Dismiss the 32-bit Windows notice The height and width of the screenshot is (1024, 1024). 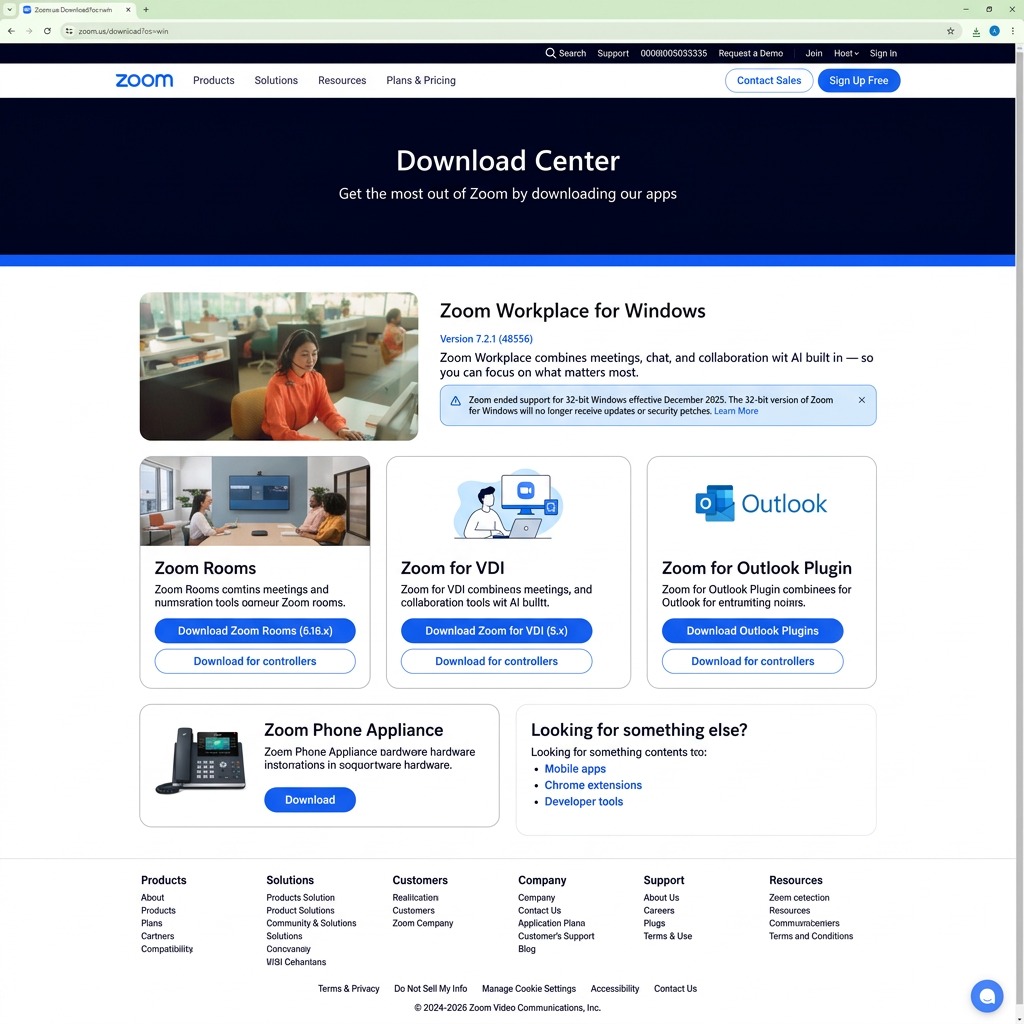coord(861,400)
